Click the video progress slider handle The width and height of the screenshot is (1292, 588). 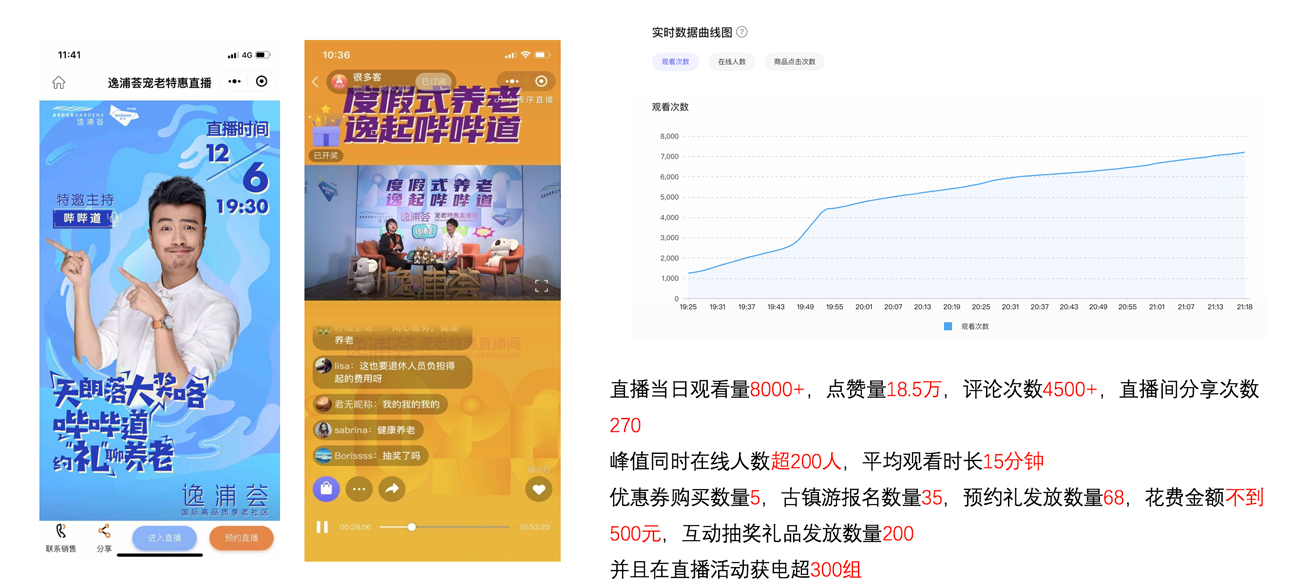point(411,527)
